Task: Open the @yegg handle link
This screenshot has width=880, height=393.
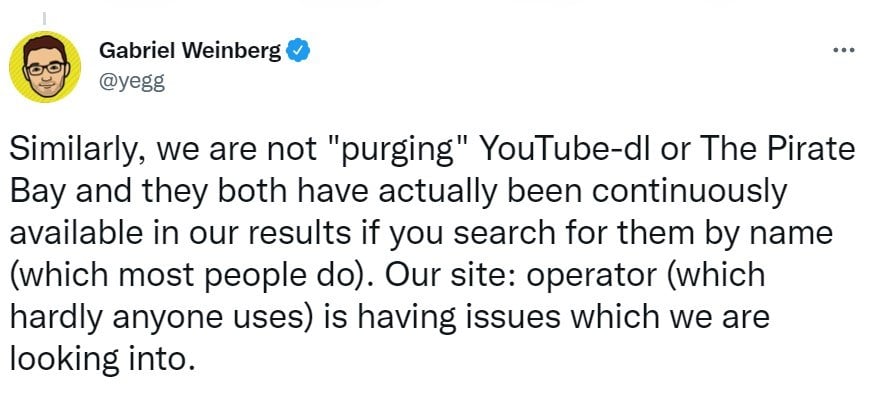Action: pyautogui.click(x=132, y=82)
